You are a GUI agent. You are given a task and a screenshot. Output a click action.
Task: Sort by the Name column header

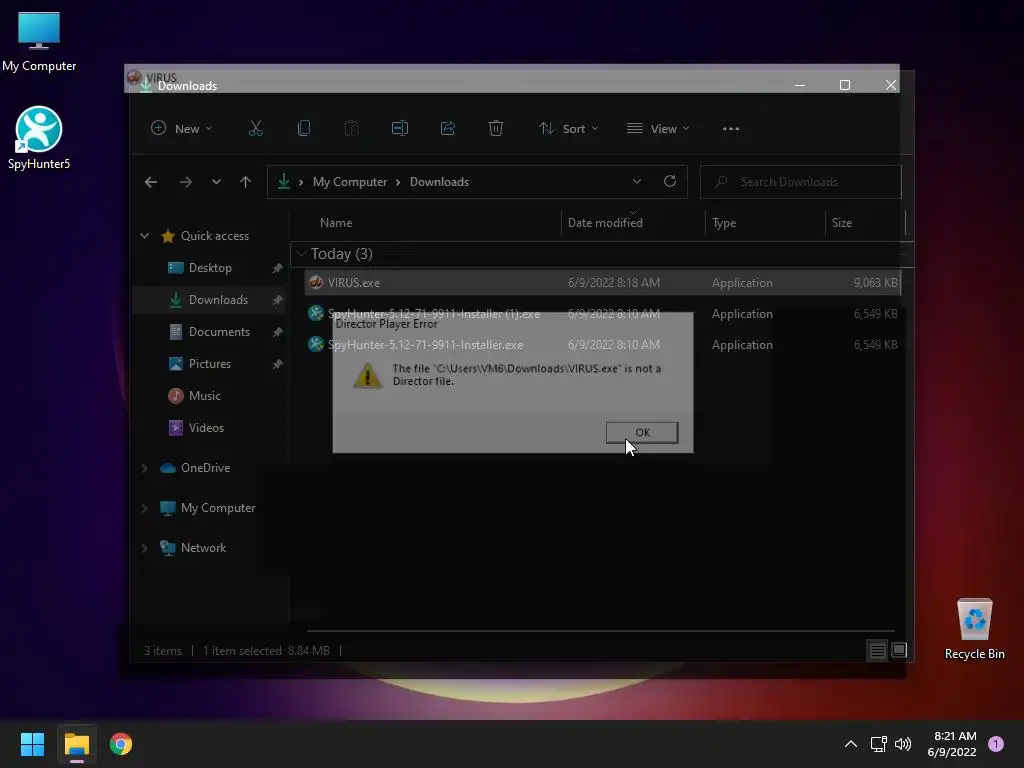point(336,223)
